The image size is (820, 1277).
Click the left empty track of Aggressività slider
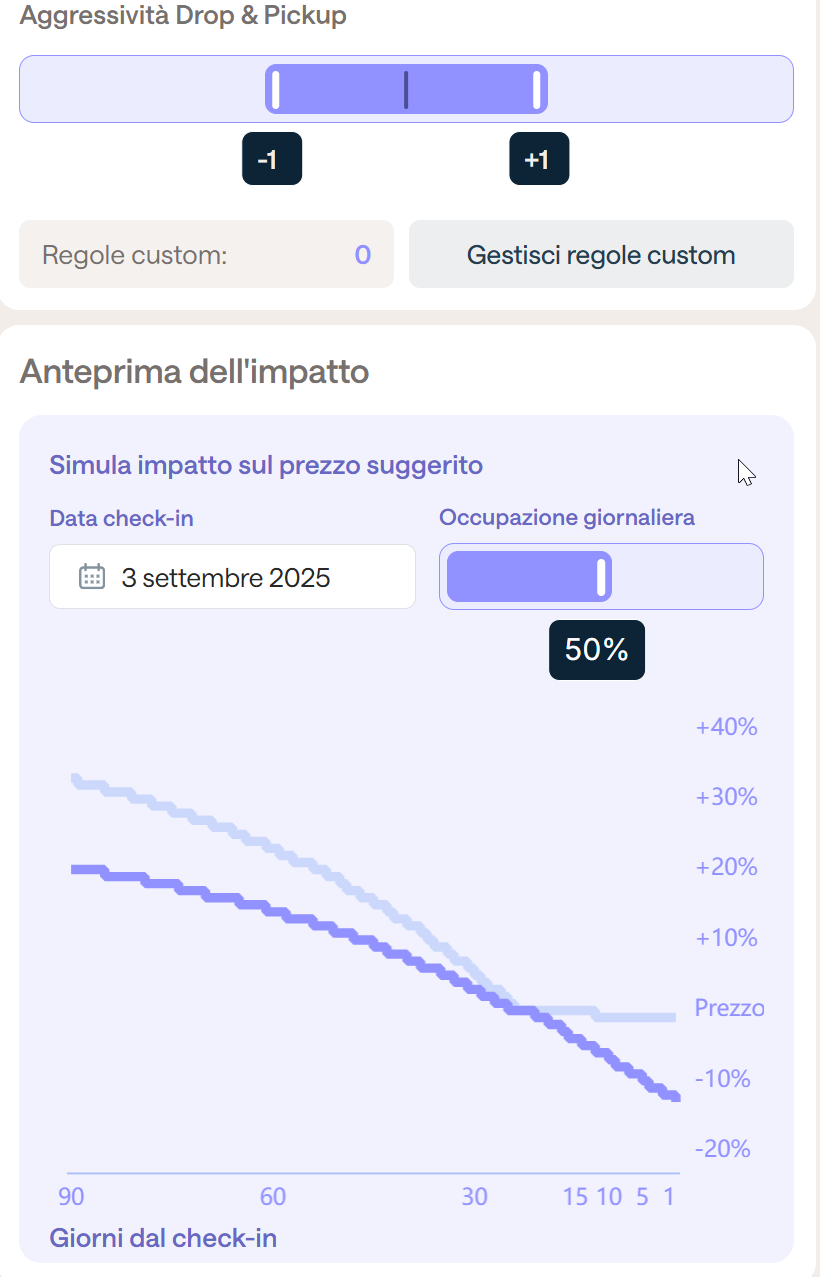coord(142,90)
